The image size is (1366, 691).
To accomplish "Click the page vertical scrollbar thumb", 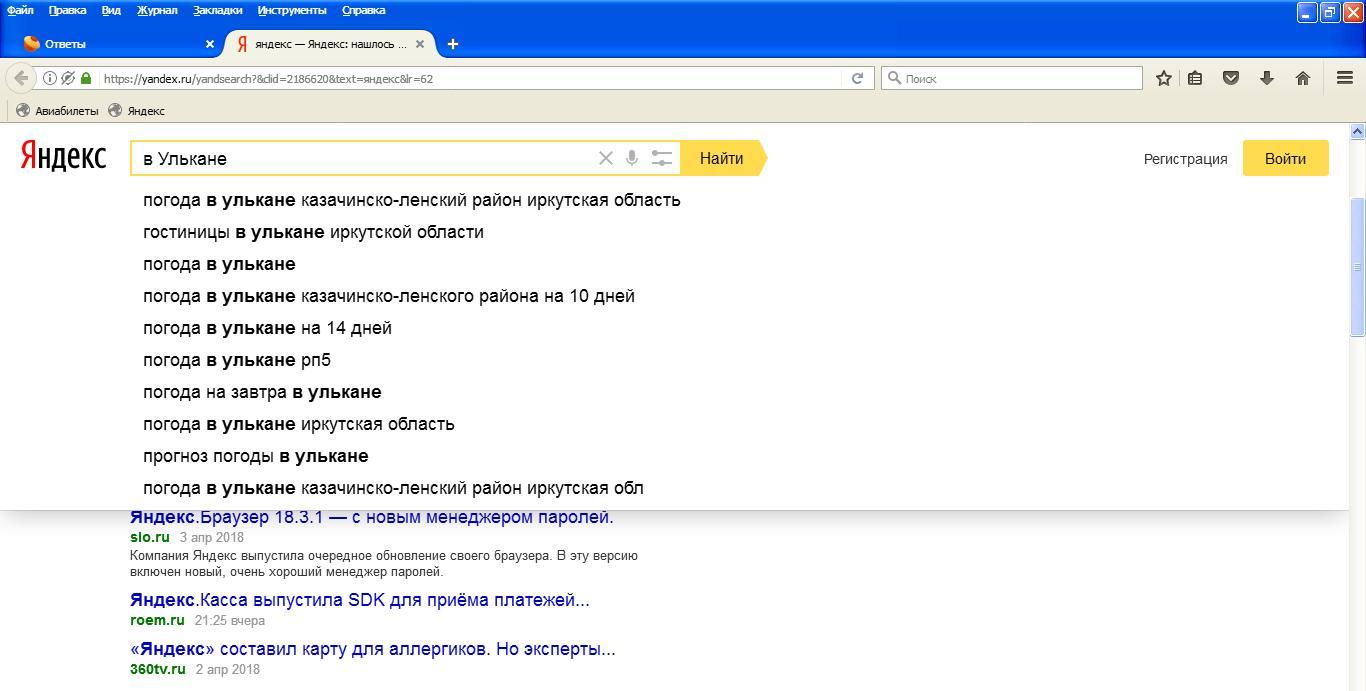I will pyautogui.click(x=1357, y=266).
